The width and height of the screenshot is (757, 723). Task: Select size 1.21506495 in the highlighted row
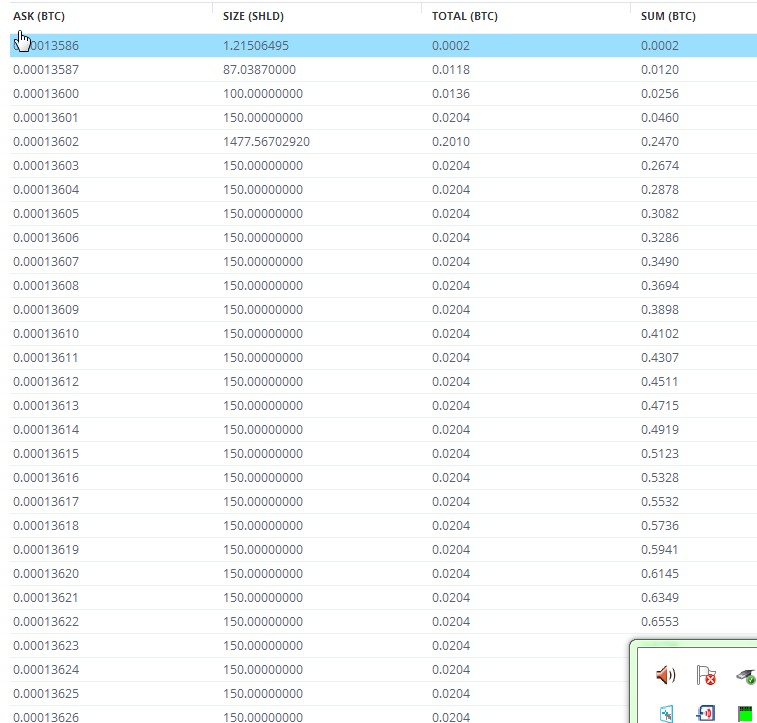(x=256, y=45)
